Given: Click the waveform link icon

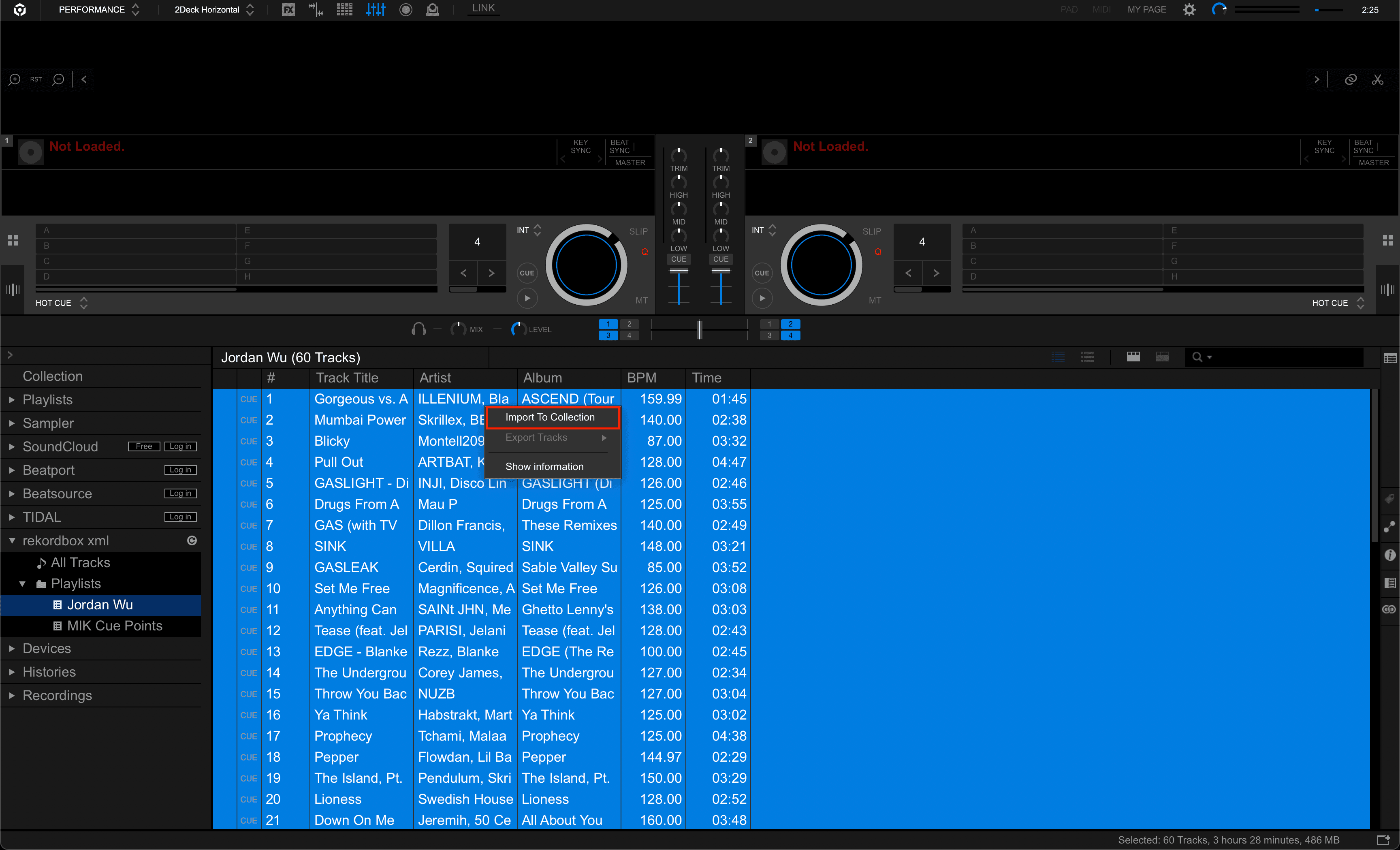Looking at the screenshot, I should coord(1351,79).
